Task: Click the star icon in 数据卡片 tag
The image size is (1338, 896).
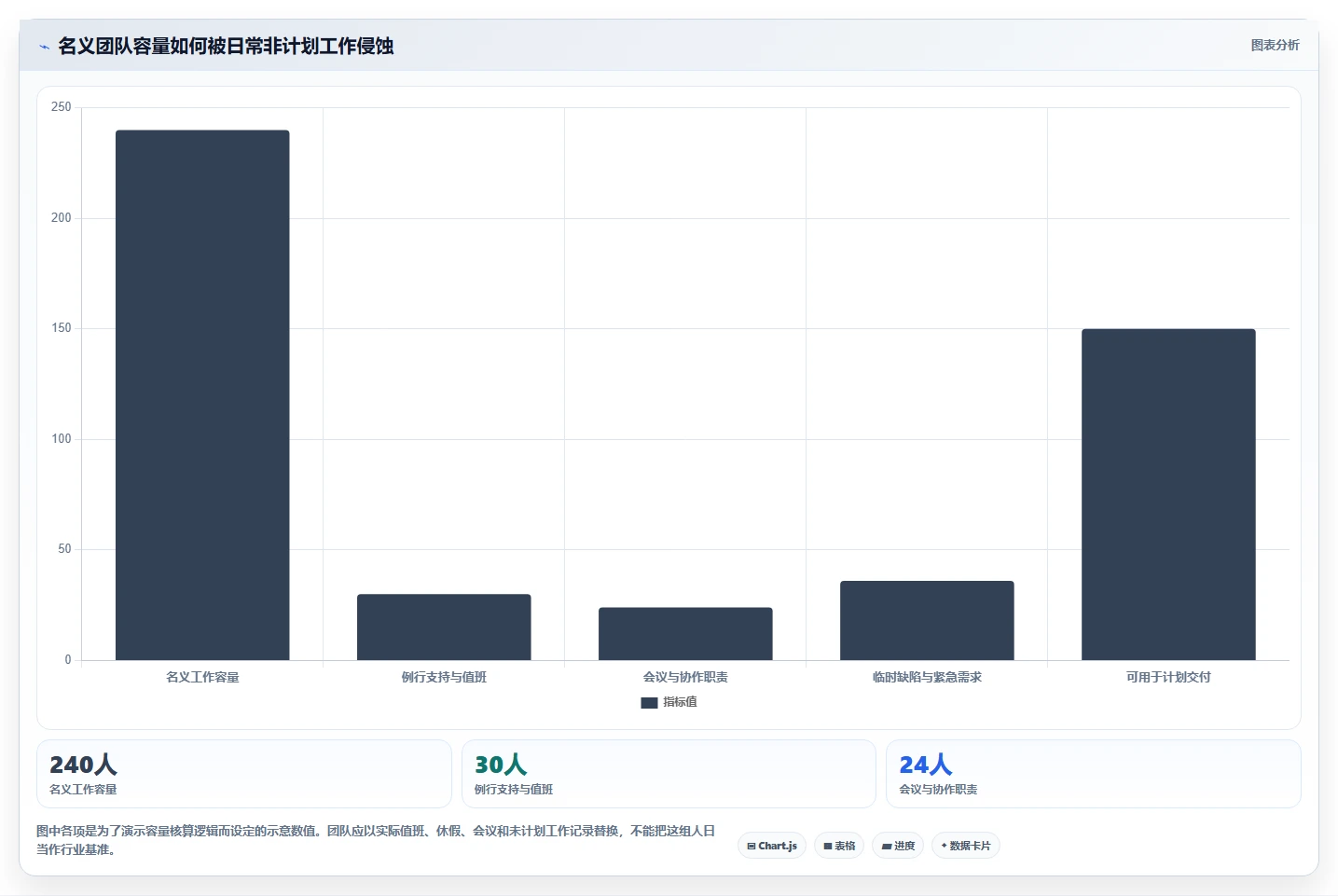Action: (x=944, y=846)
